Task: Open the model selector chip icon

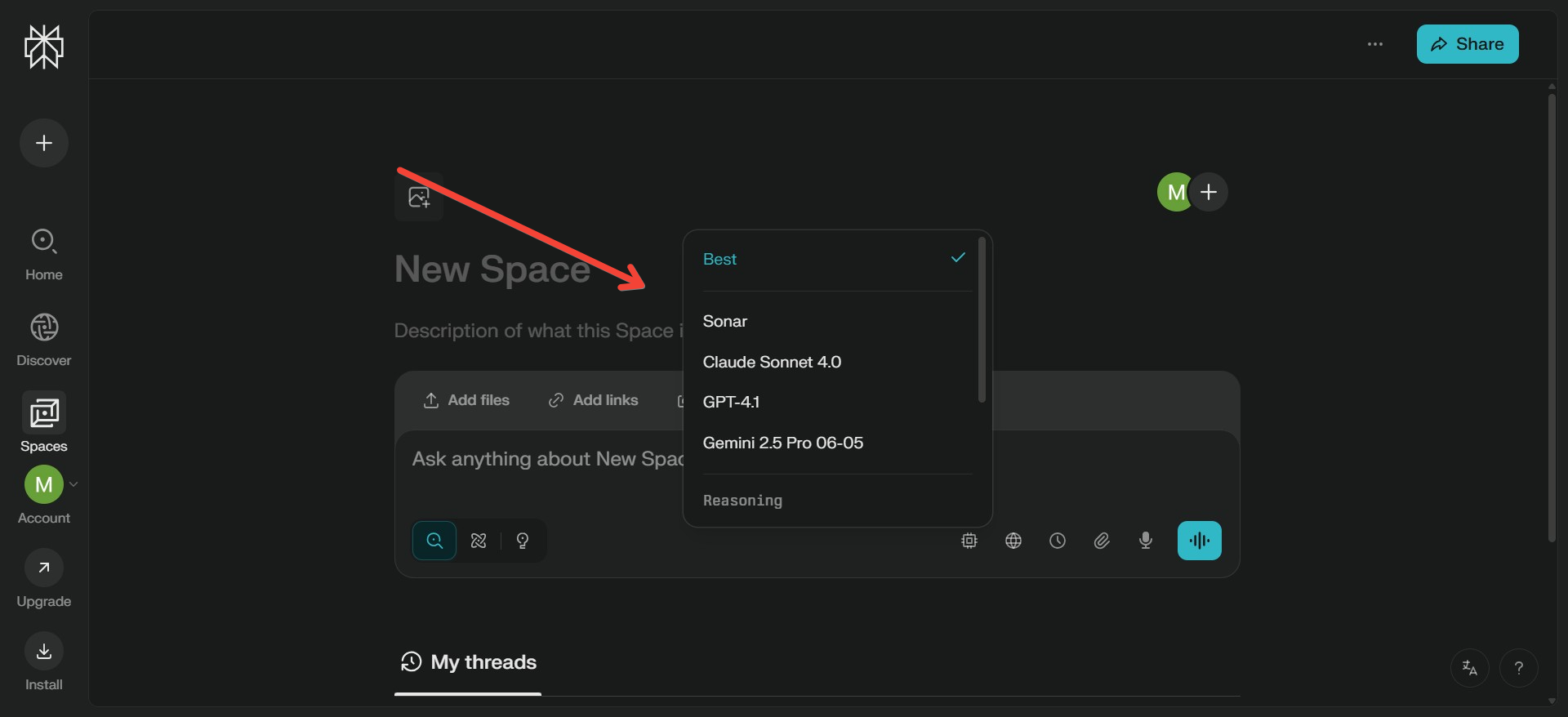Action: coord(969,541)
